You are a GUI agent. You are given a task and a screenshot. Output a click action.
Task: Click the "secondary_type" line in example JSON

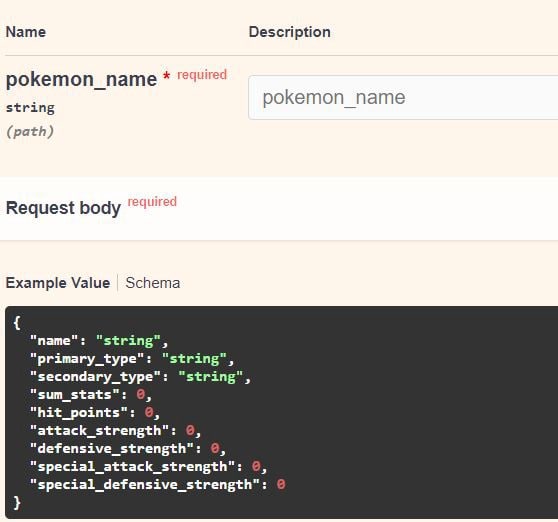pos(140,377)
